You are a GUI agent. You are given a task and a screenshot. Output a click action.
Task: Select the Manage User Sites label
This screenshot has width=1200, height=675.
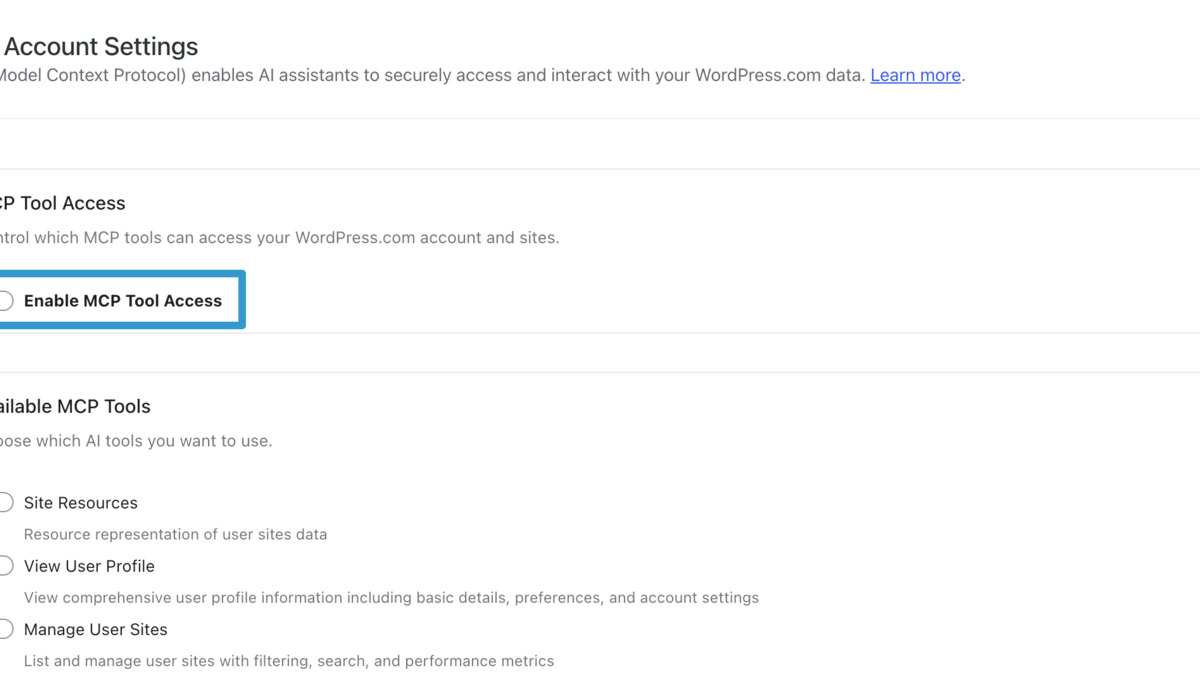95,629
